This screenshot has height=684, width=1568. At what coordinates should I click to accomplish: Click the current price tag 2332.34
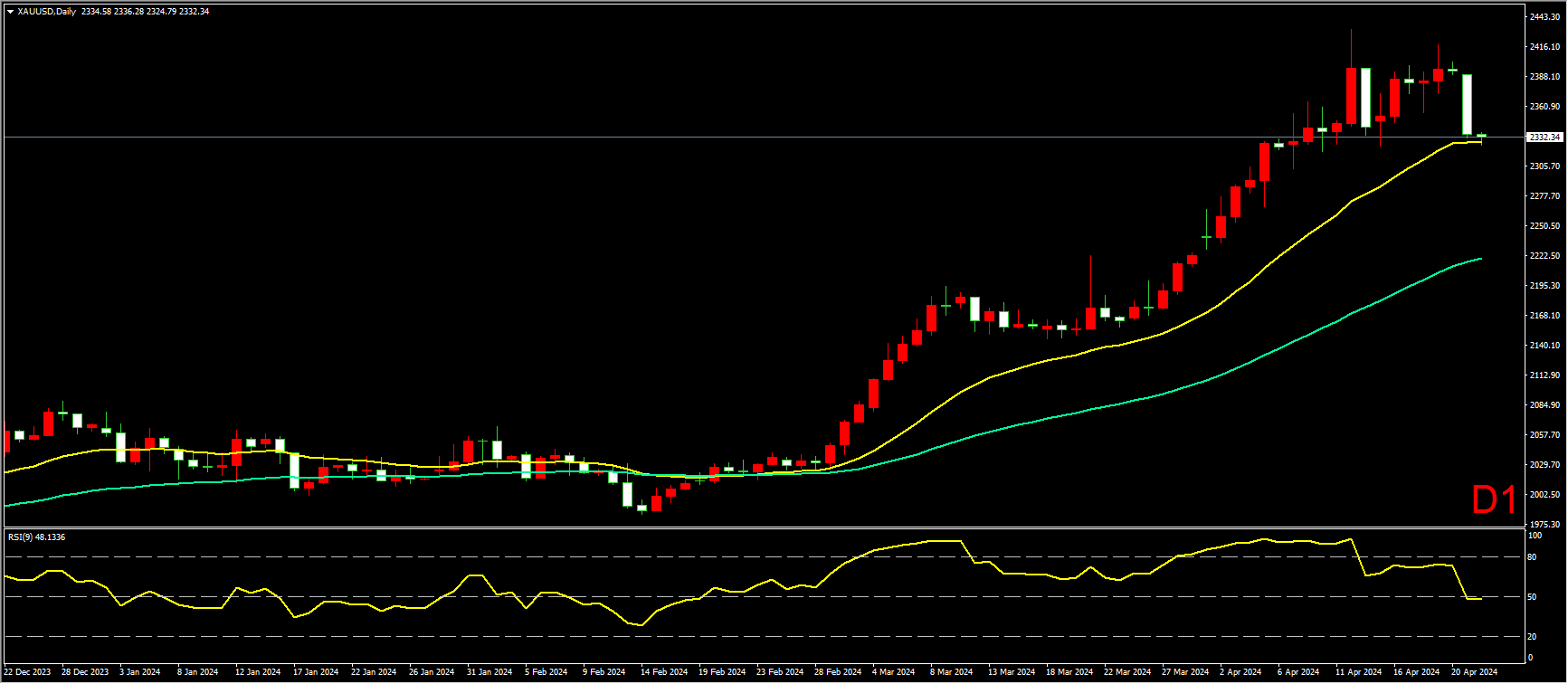click(x=1544, y=137)
